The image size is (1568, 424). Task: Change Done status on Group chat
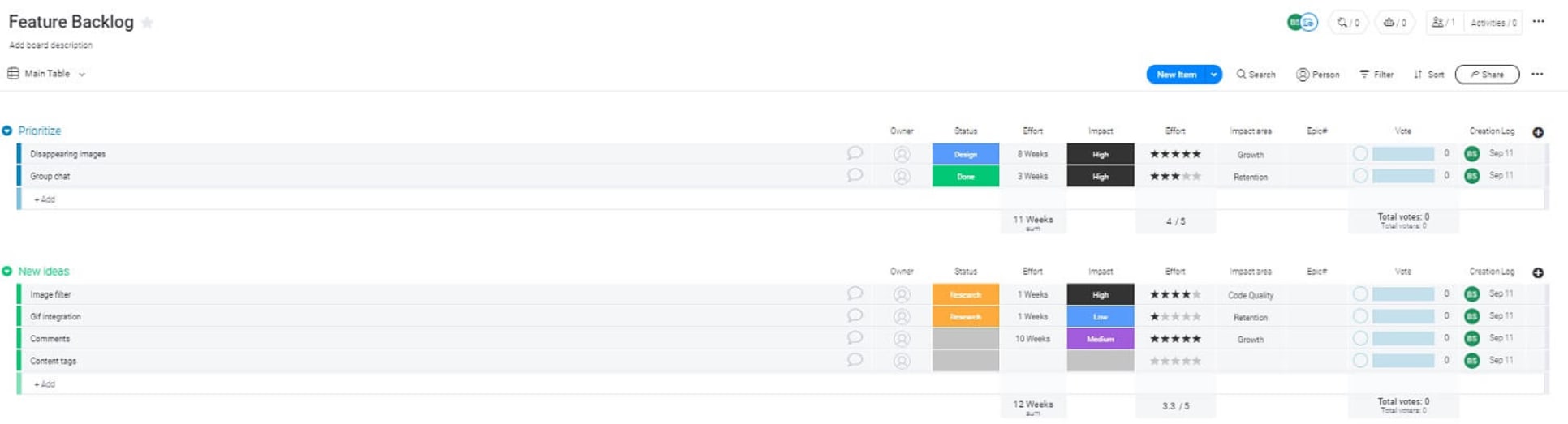[966, 176]
